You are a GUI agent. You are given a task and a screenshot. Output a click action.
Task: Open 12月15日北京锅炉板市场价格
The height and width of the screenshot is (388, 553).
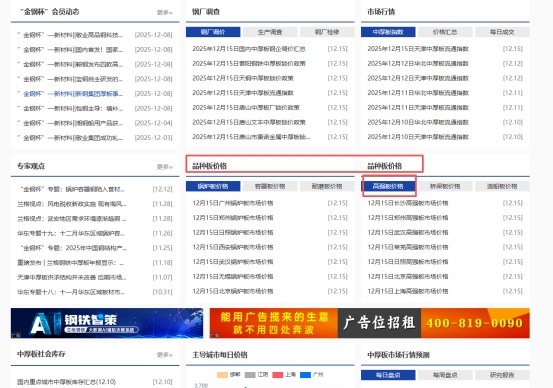tap(233, 291)
